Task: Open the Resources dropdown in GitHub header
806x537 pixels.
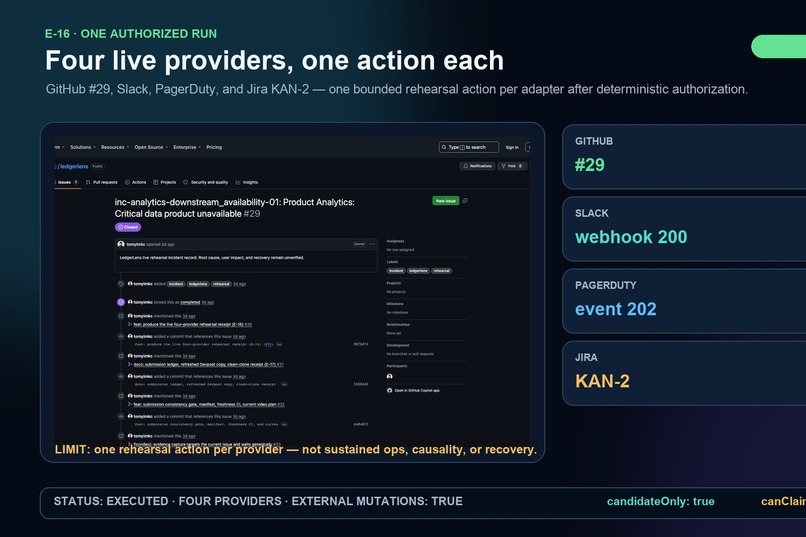Action: point(115,147)
